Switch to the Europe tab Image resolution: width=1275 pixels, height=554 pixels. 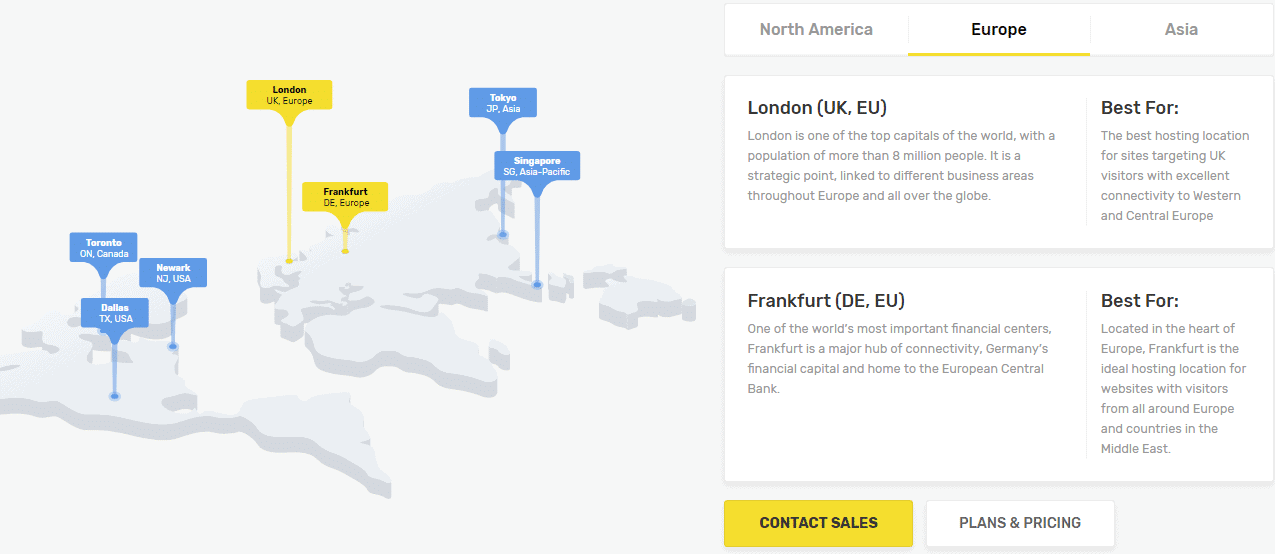pyautogui.click(x=999, y=30)
